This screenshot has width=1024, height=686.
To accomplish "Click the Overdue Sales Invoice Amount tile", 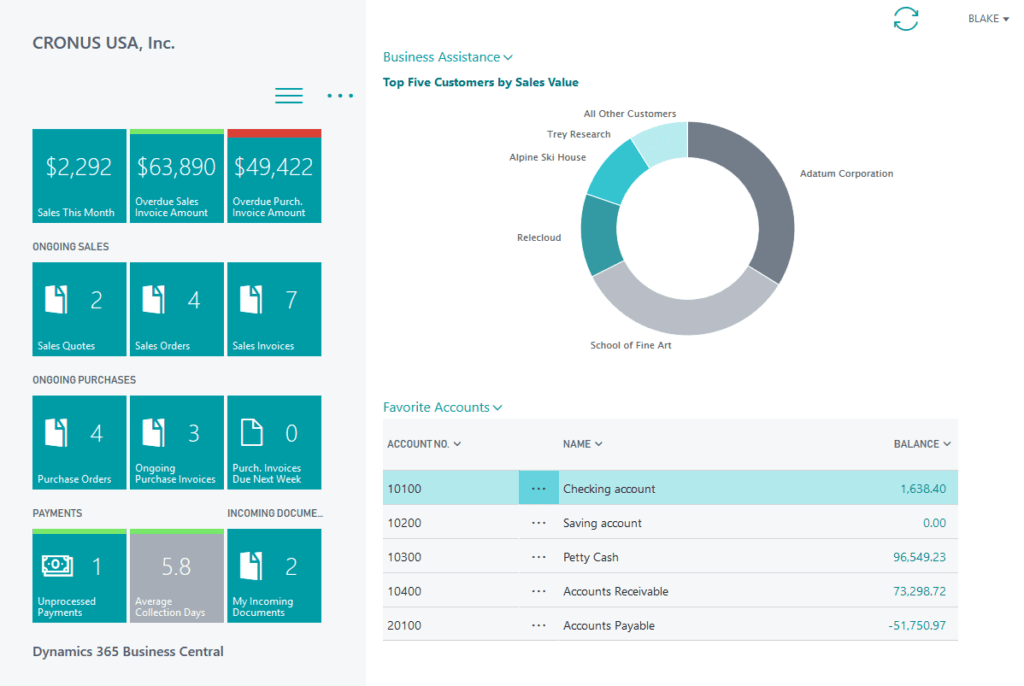I will tap(177, 176).
